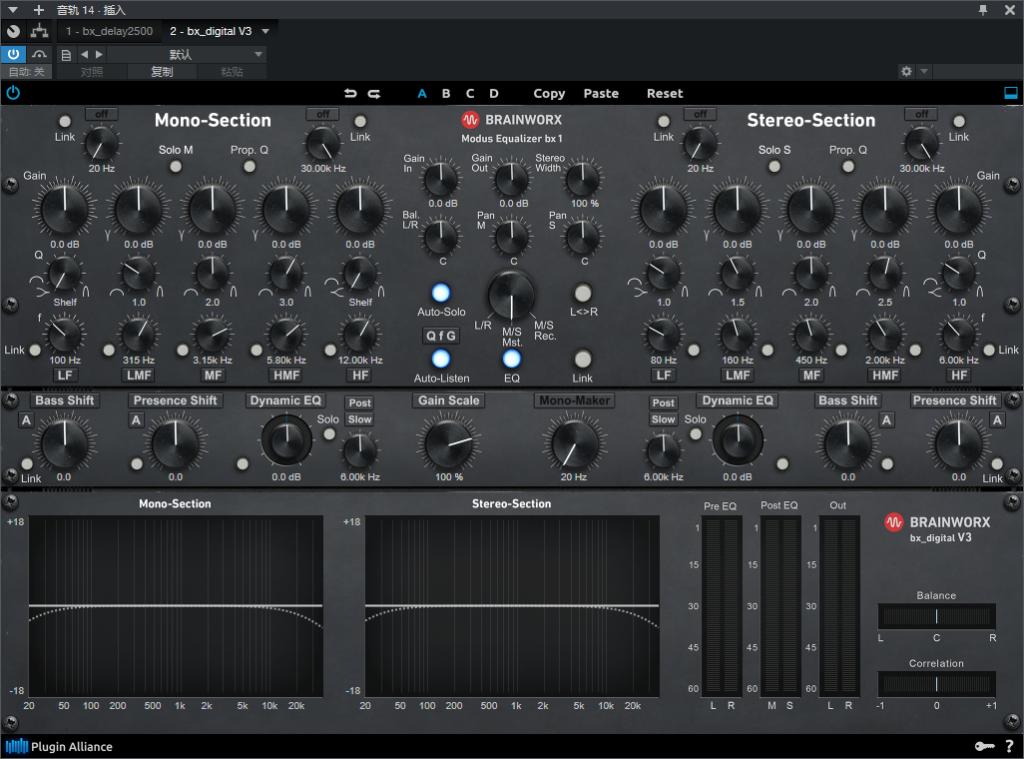Open the routing icon beside the plugin tabs
This screenshot has width=1024, height=759.
[39, 31]
